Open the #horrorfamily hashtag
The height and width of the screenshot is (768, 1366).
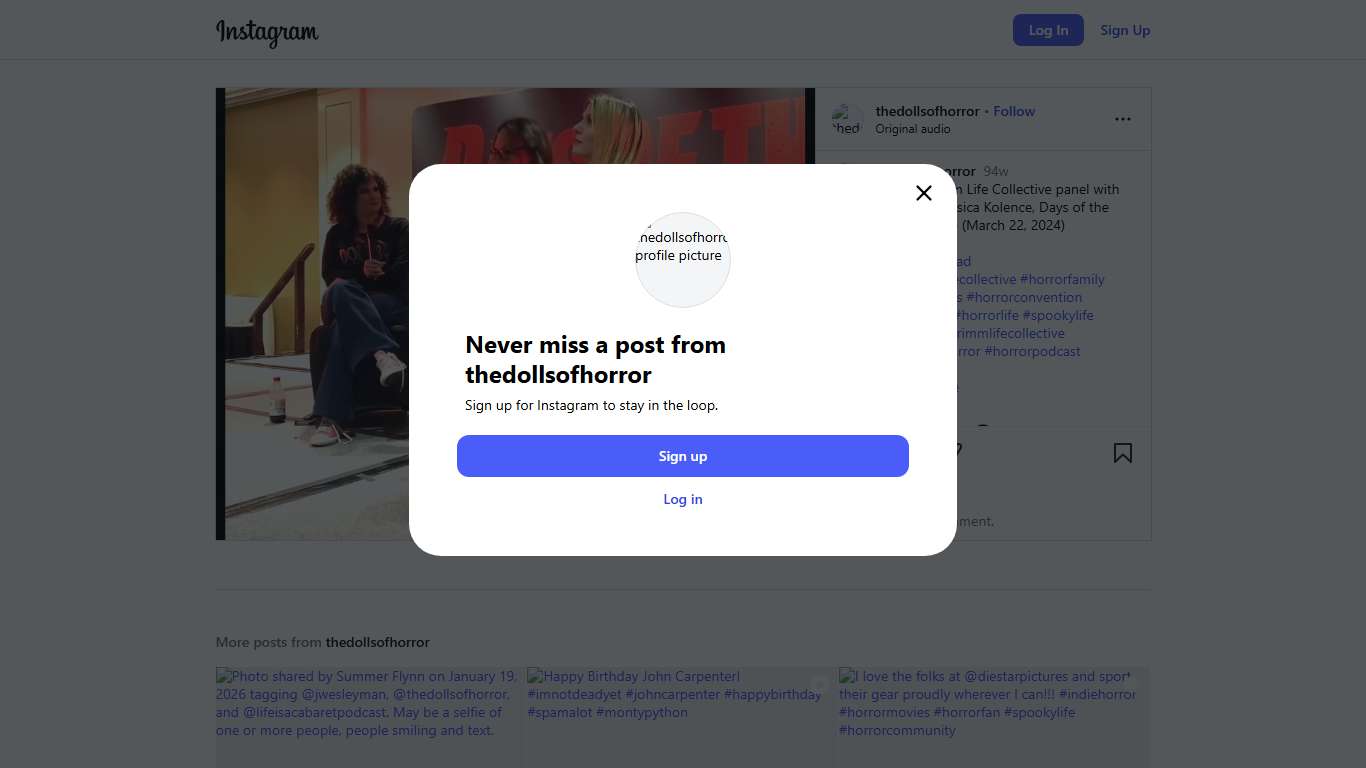(x=1062, y=279)
